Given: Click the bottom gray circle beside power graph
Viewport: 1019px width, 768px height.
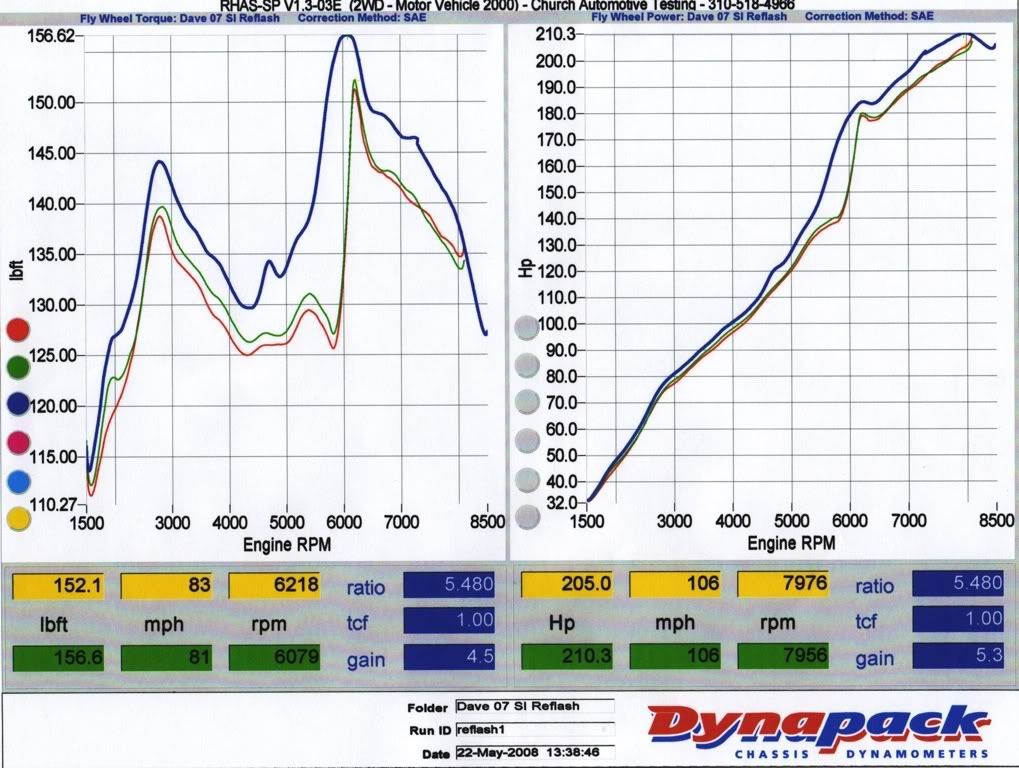Looking at the screenshot, I should pyautogui.click(x=526, y=517).
